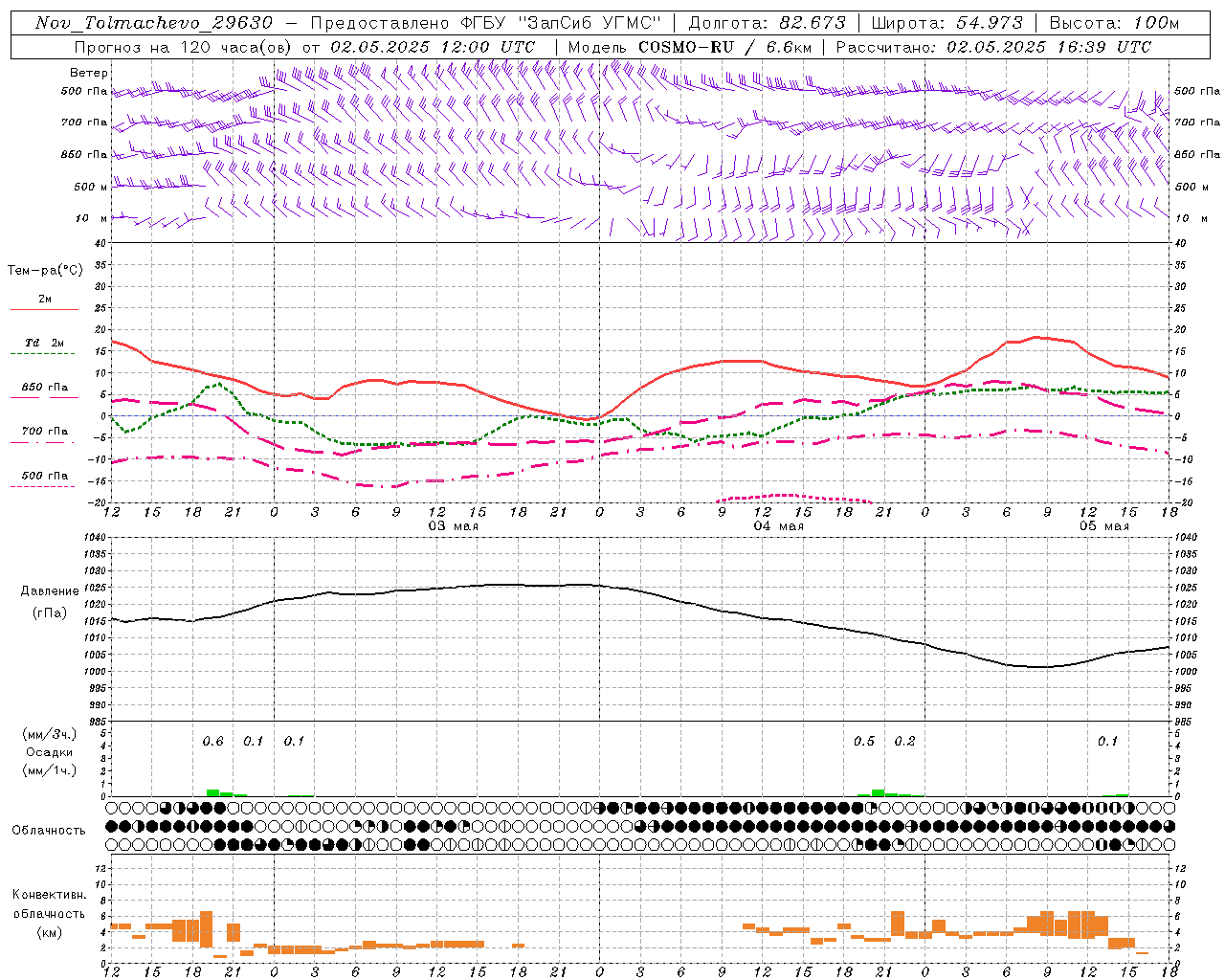
Task: Click the Ветер wind panel label
Action: pos(89,73)
